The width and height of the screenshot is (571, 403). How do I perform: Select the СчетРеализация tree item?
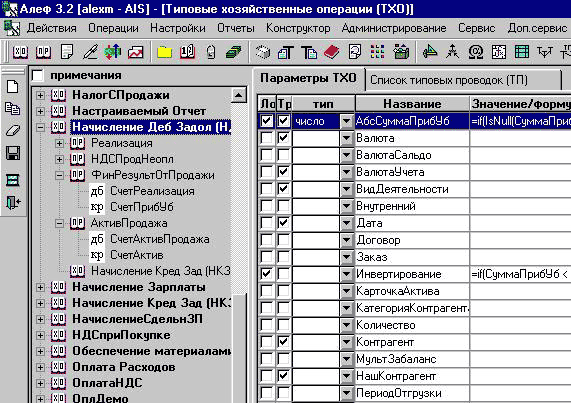point(152,191)
